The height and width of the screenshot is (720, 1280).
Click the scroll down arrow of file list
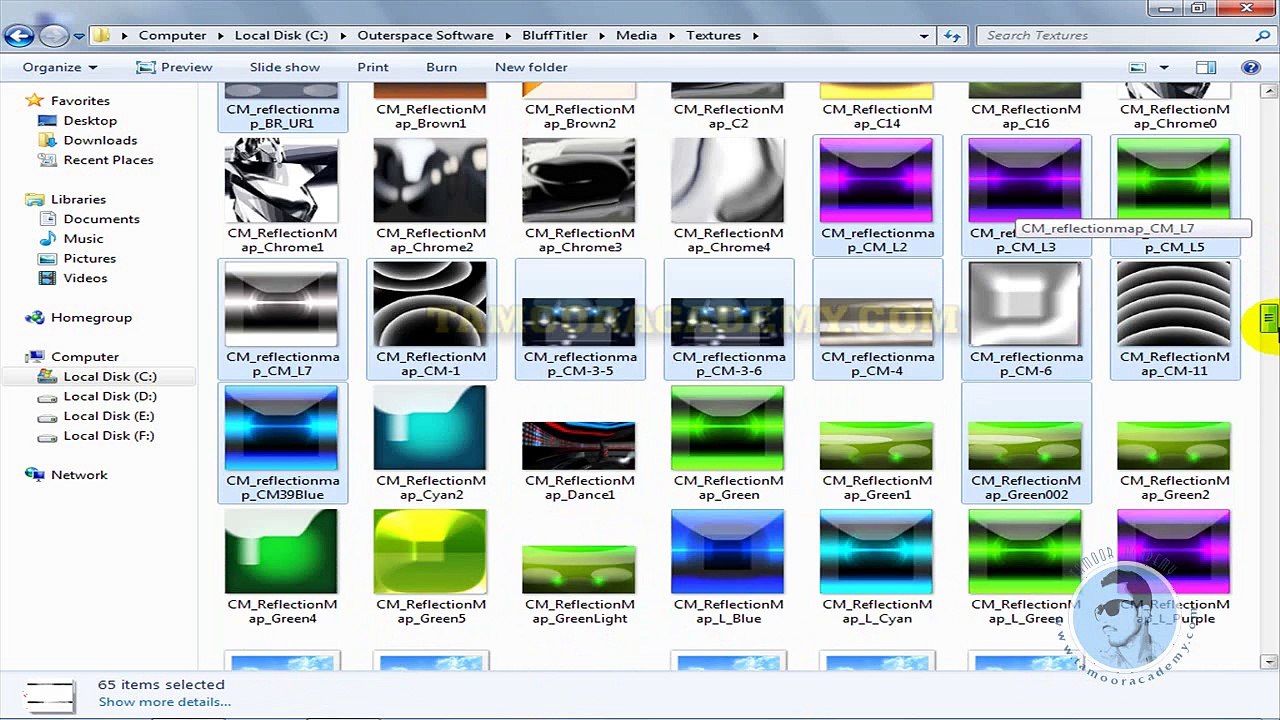[1269, 662]
